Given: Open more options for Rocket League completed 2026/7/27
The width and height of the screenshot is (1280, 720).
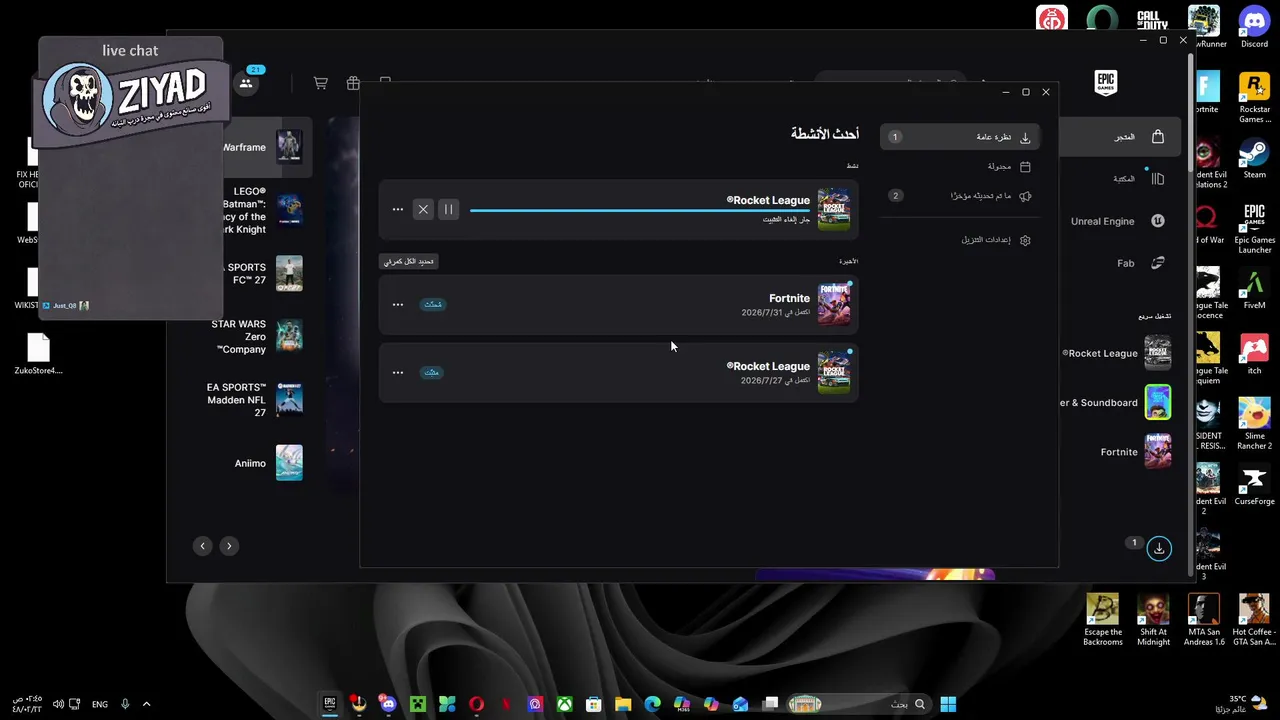Looking at the screenshot, I should click(398, 372).
